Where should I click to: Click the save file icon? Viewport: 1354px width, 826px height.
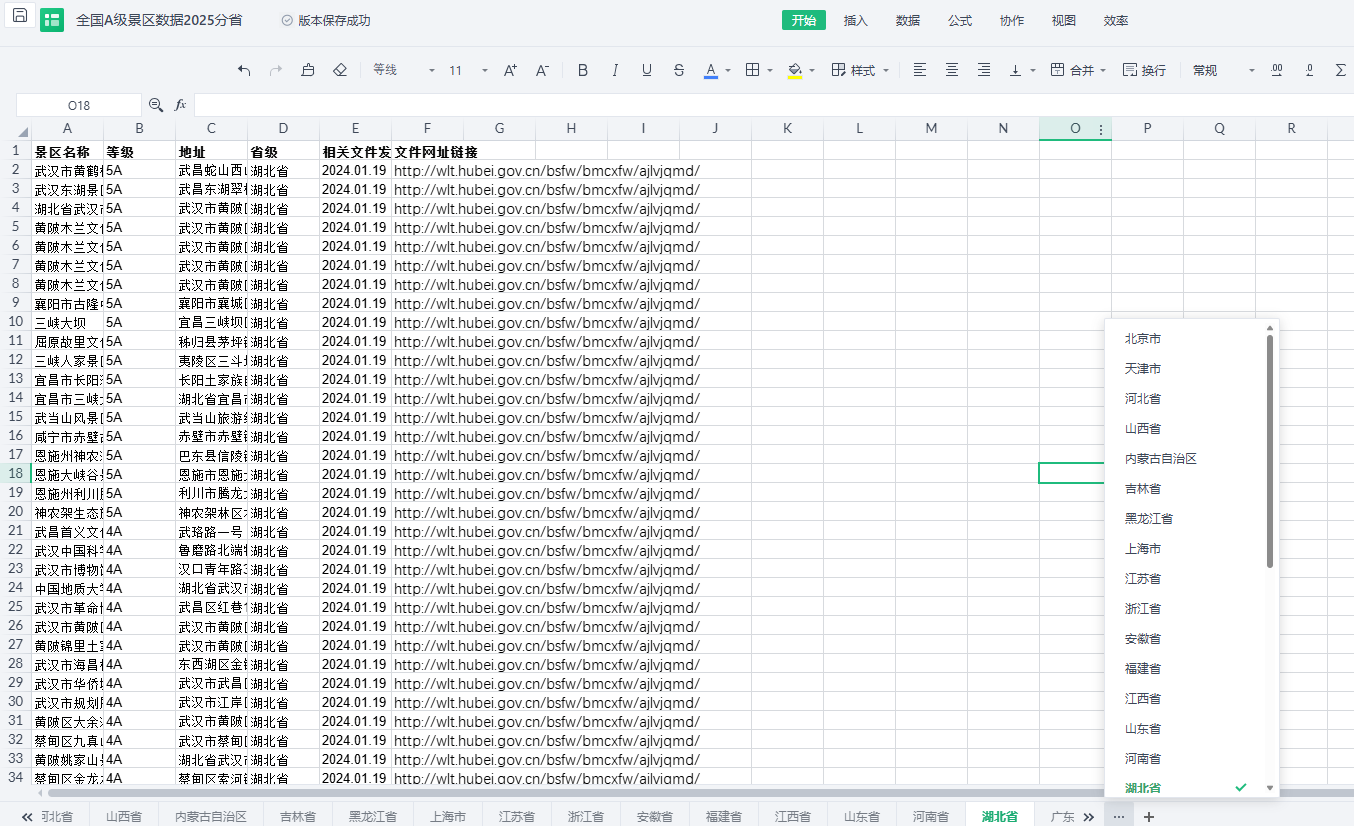20,15
